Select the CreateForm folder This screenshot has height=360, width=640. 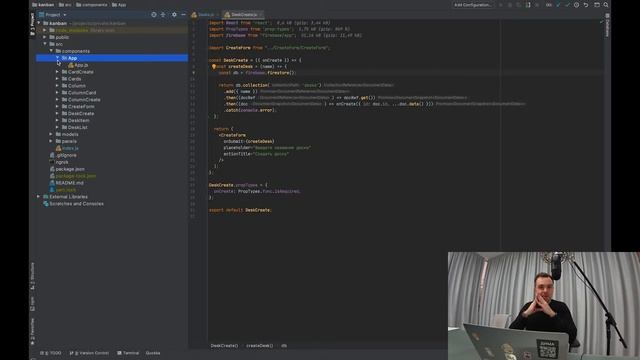click(78, 107)
